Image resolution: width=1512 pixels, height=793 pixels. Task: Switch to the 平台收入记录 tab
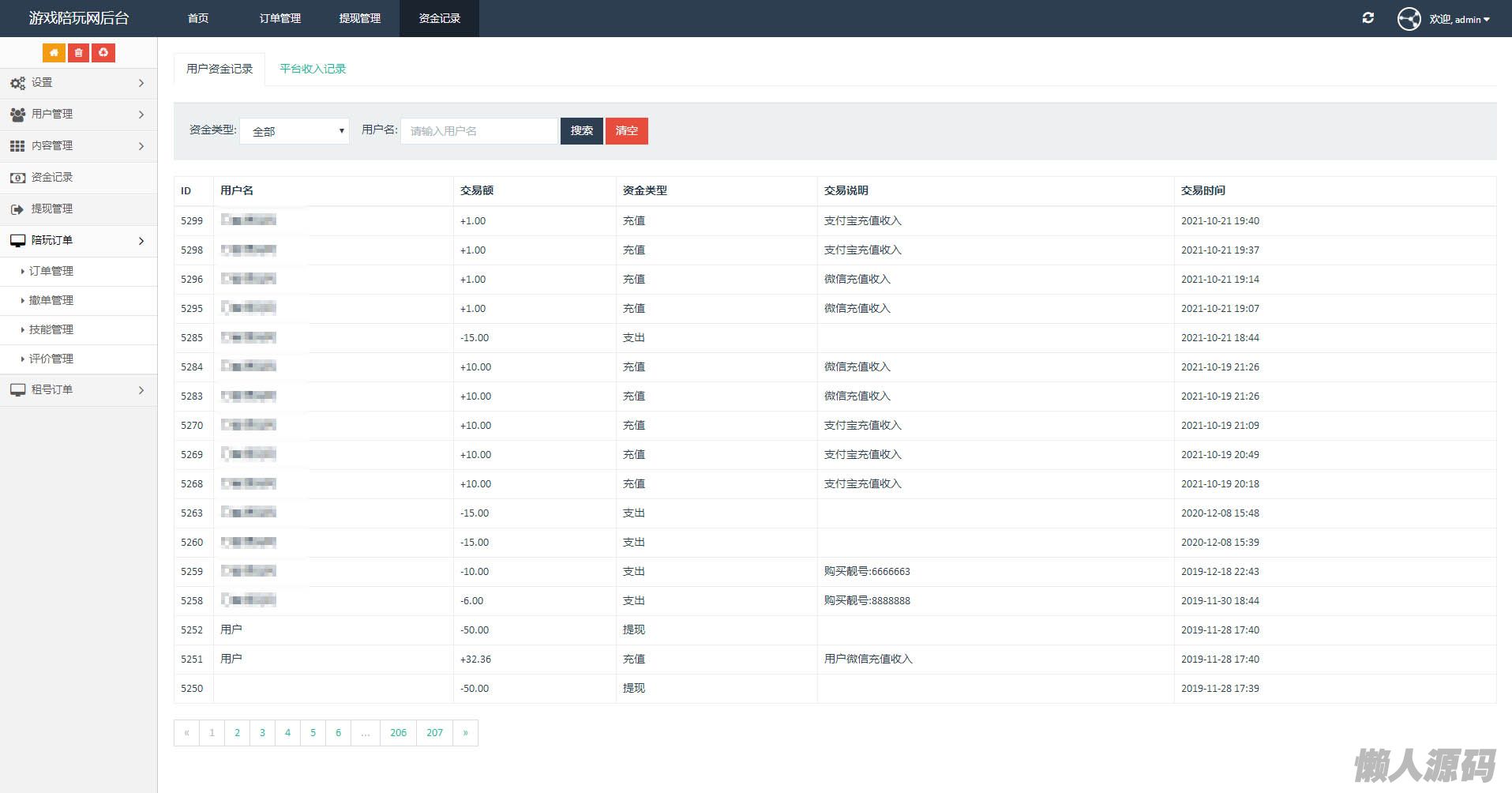(313, 69)
